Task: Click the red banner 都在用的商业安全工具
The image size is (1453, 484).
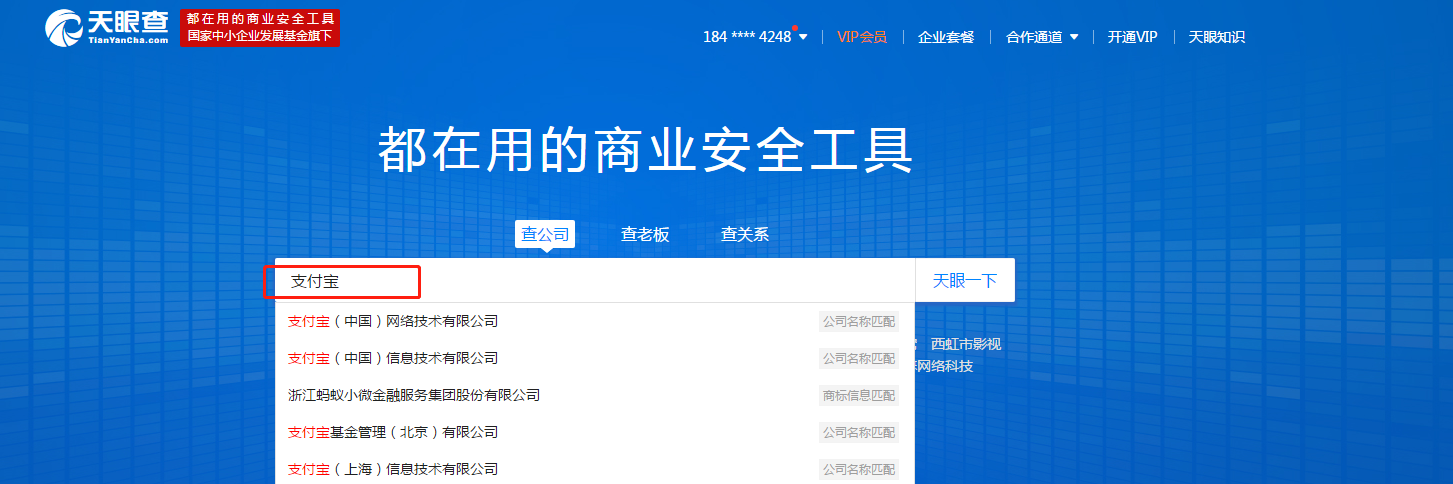Action: click(260, 28)
